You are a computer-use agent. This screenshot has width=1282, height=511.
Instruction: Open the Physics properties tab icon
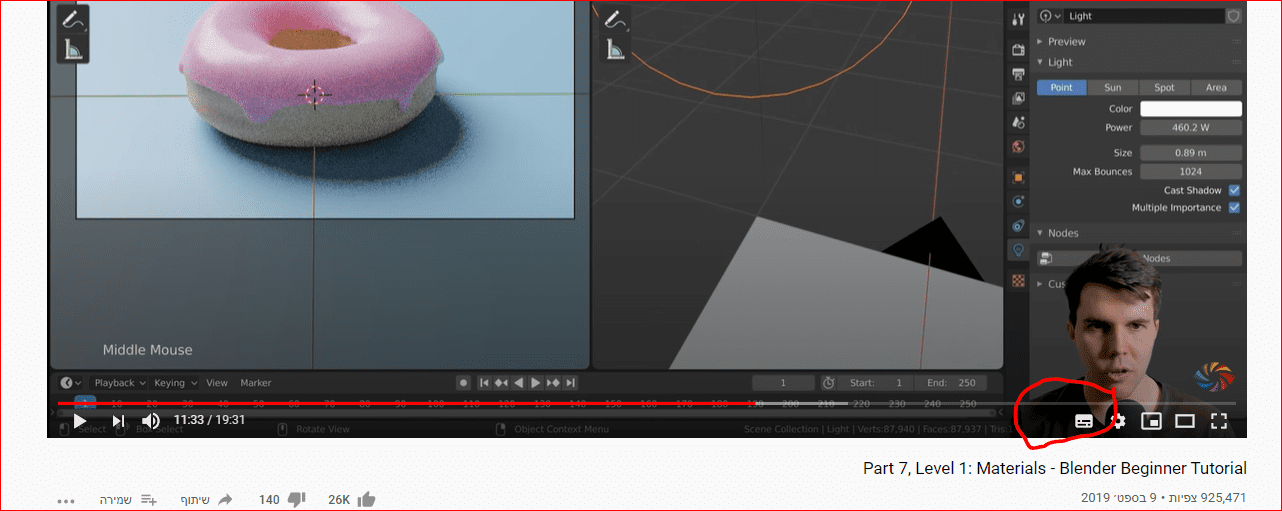pyautogui.click(x=1018, y=201)
